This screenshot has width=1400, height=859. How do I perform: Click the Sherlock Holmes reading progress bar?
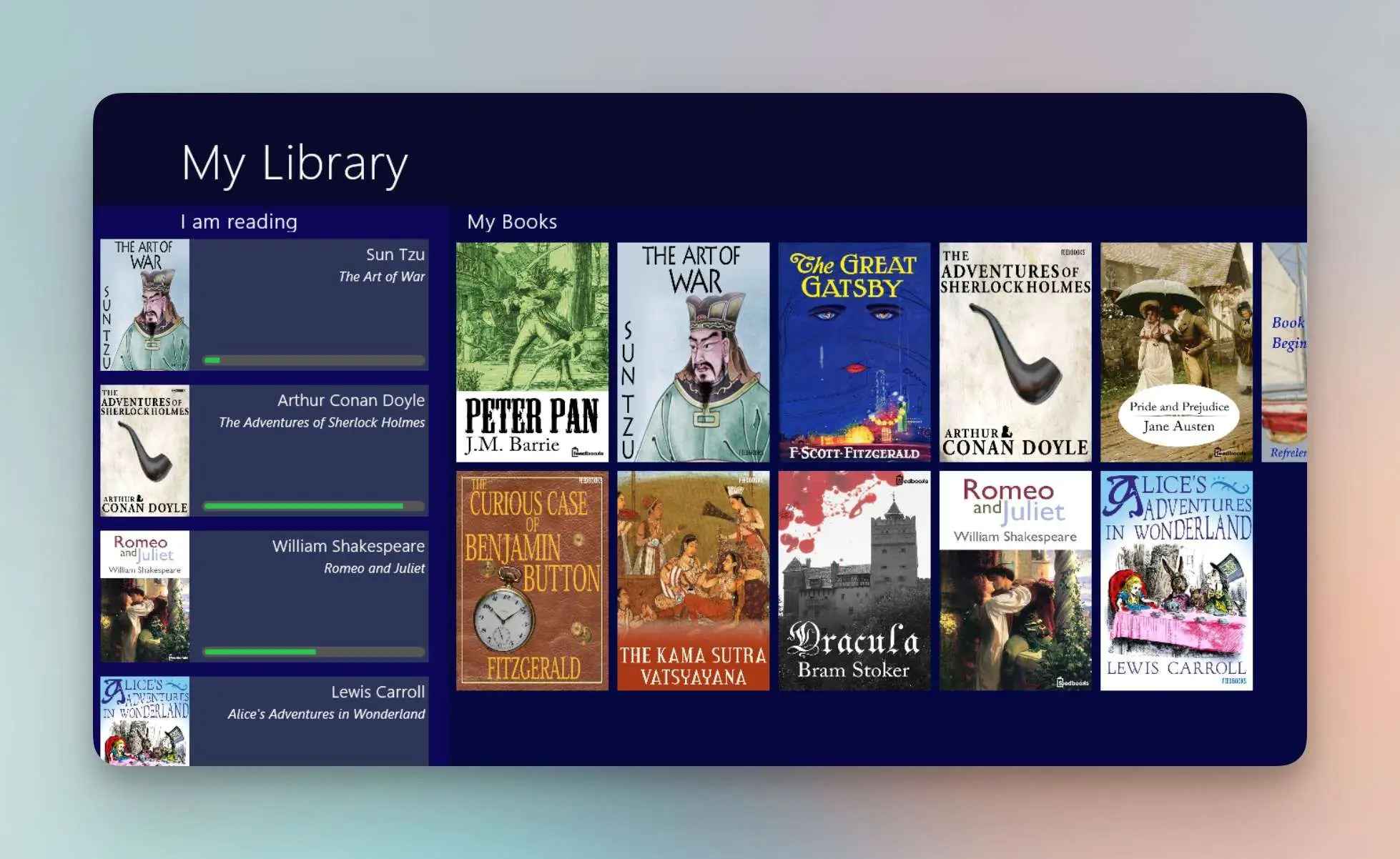[313, 506]
